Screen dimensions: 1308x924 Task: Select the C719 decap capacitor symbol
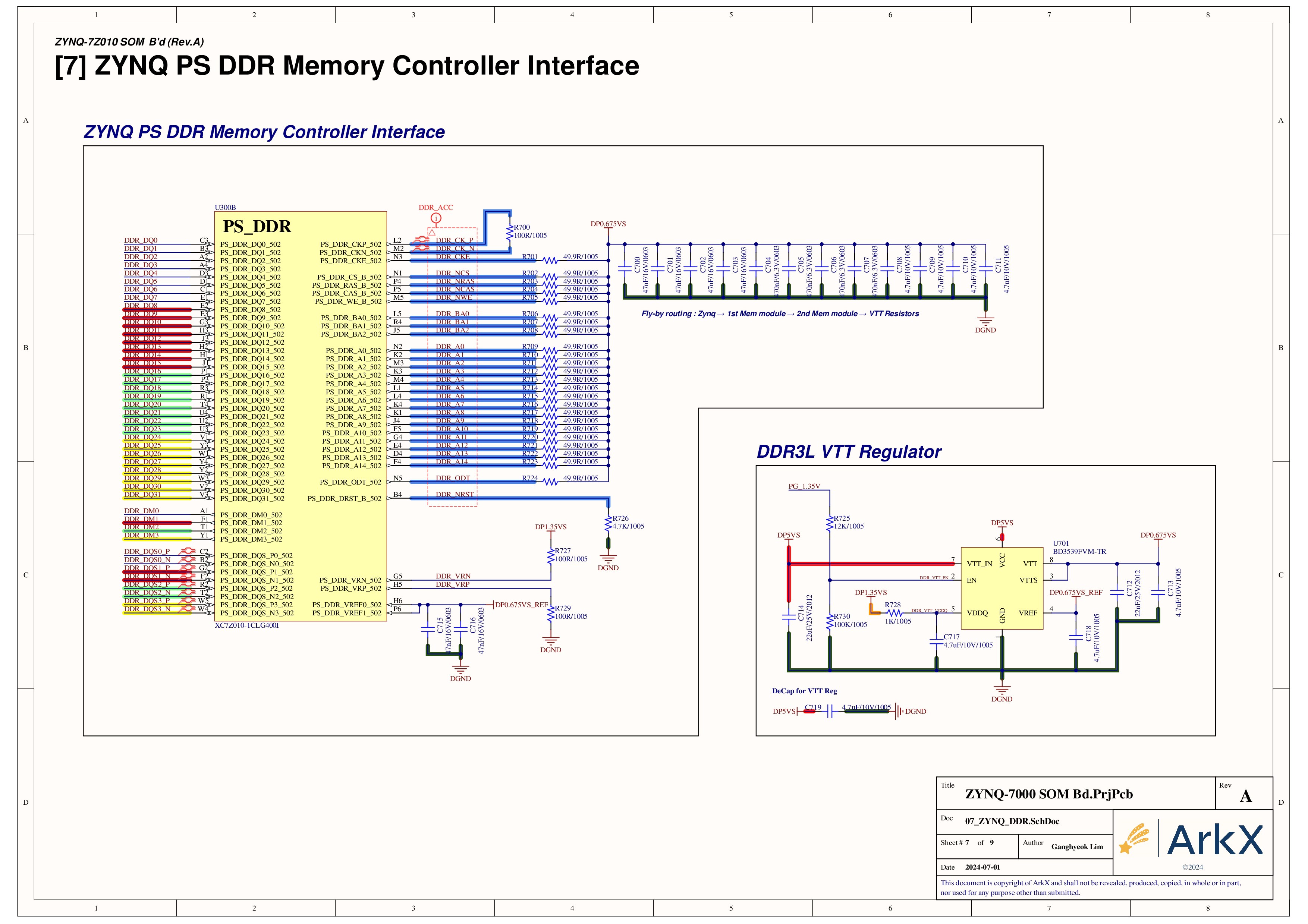[830, 710]
